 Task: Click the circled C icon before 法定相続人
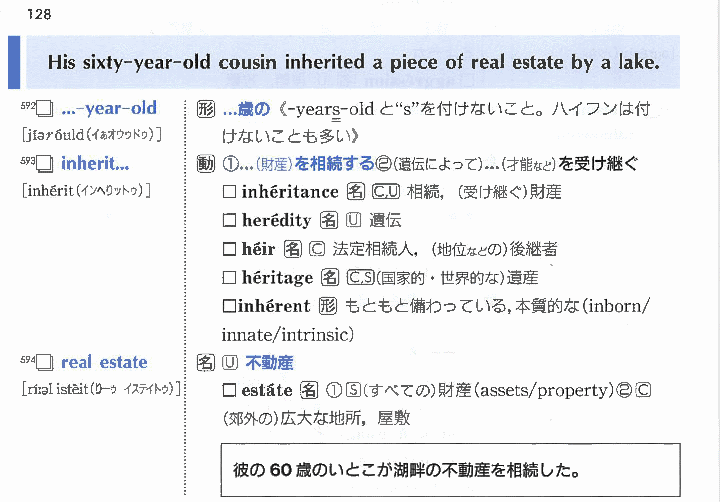(317, 249)
